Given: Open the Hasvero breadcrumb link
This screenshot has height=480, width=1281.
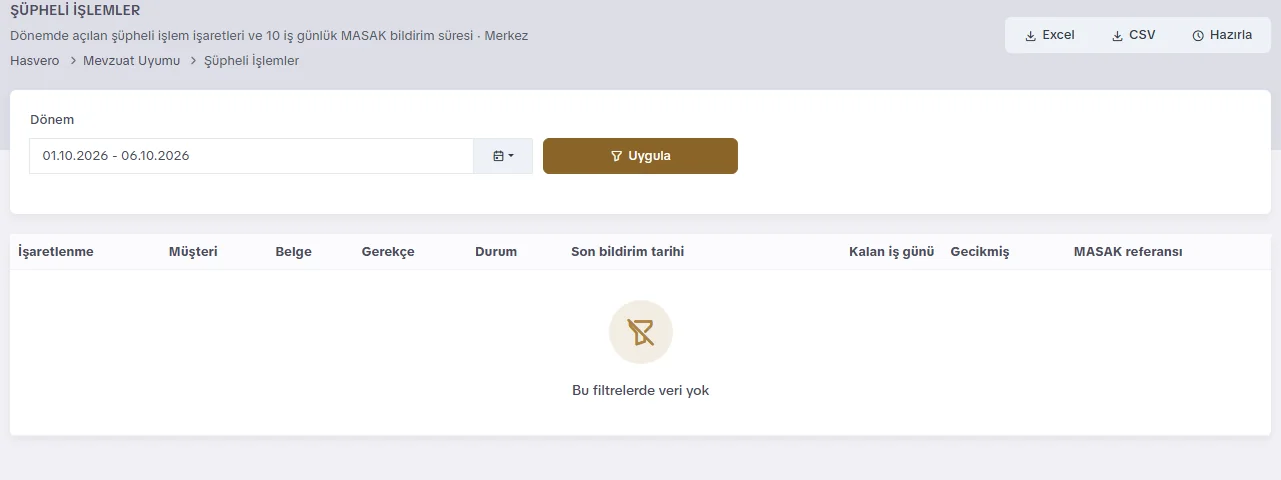Looking at the screenshot, I should 34,61.
